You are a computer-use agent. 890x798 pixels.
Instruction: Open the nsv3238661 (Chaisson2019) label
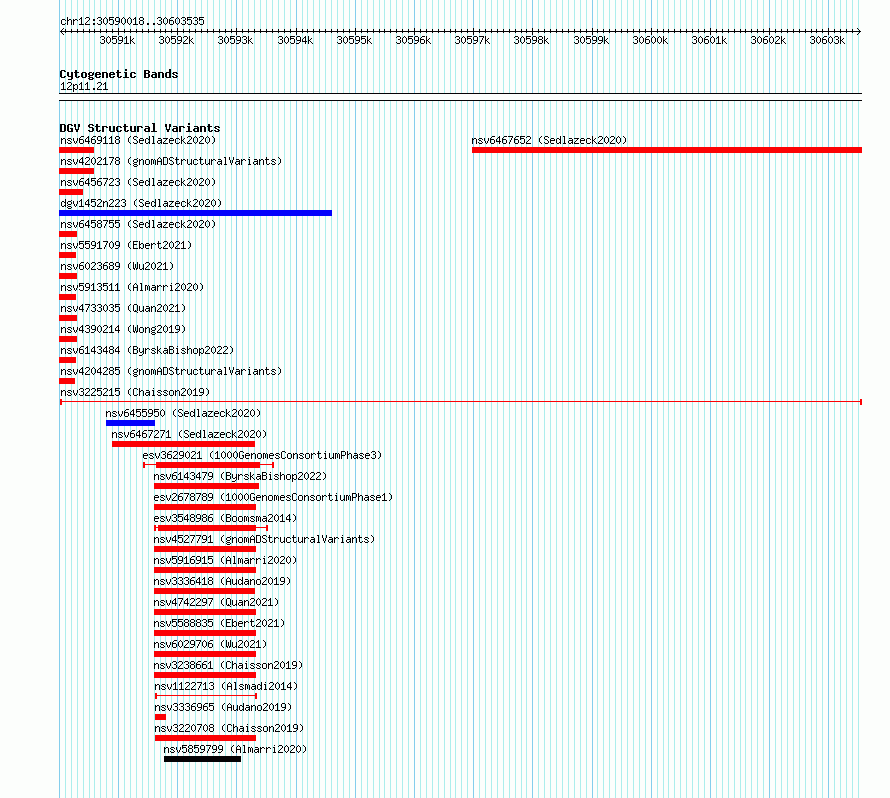pyautogui.click(x=228, y=665)
